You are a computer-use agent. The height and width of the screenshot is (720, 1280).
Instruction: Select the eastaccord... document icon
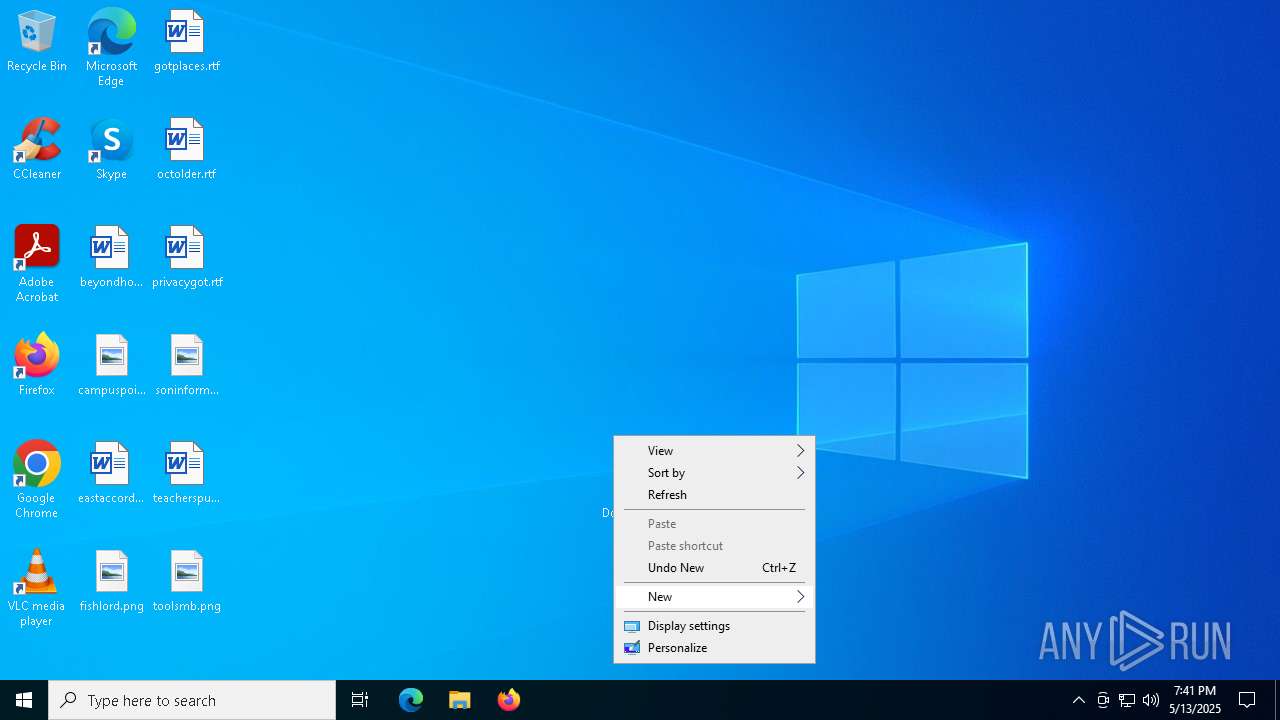(111, 474)
